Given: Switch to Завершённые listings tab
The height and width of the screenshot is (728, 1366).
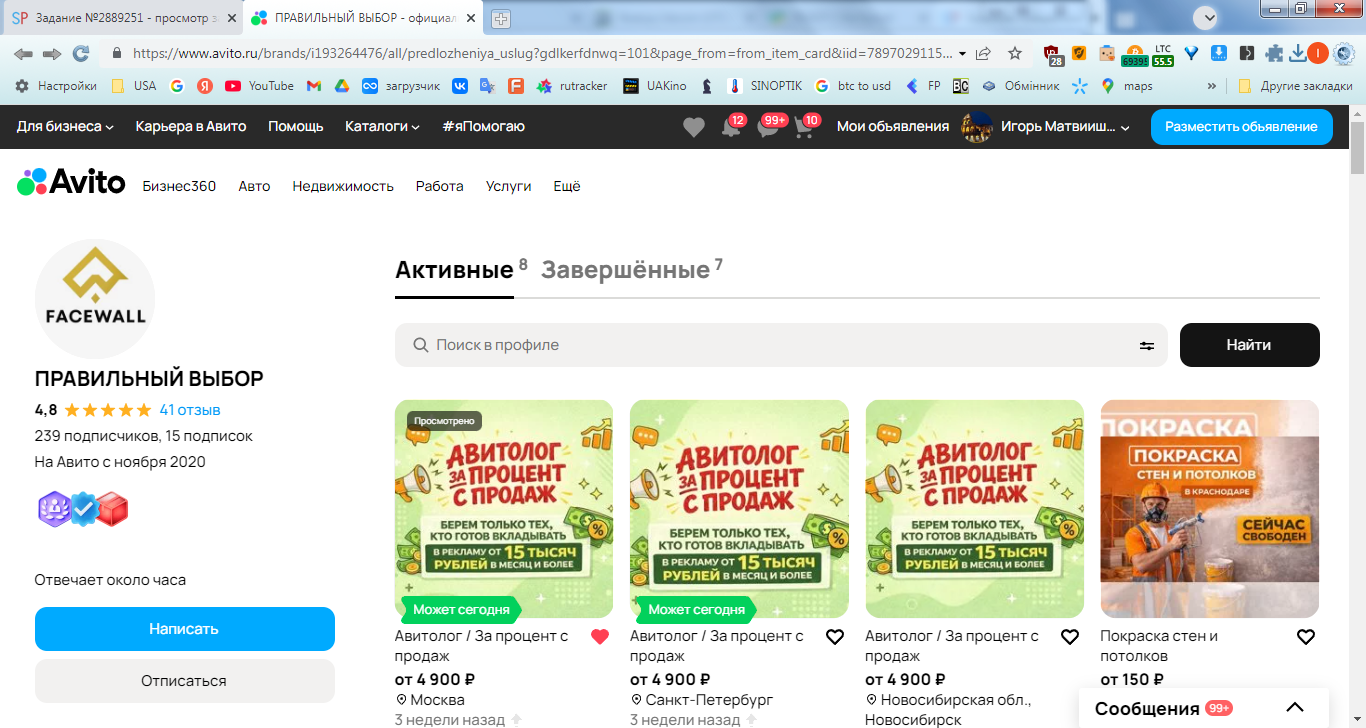Looking at the screenshot, I should tap(626, 269).
